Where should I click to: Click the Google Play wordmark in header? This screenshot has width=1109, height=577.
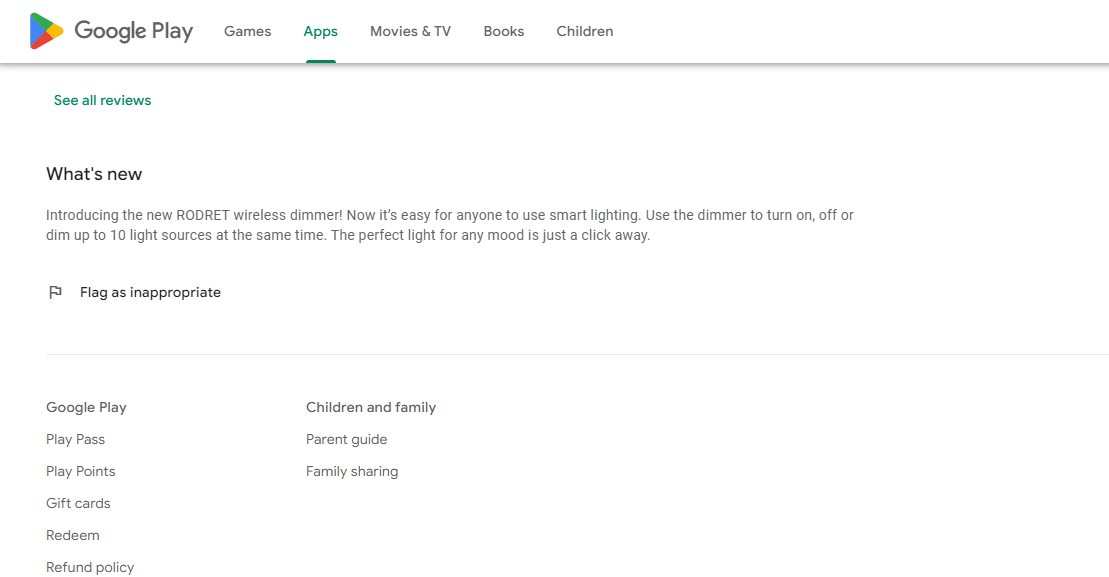pyautogui.click(x=133, y=31)
